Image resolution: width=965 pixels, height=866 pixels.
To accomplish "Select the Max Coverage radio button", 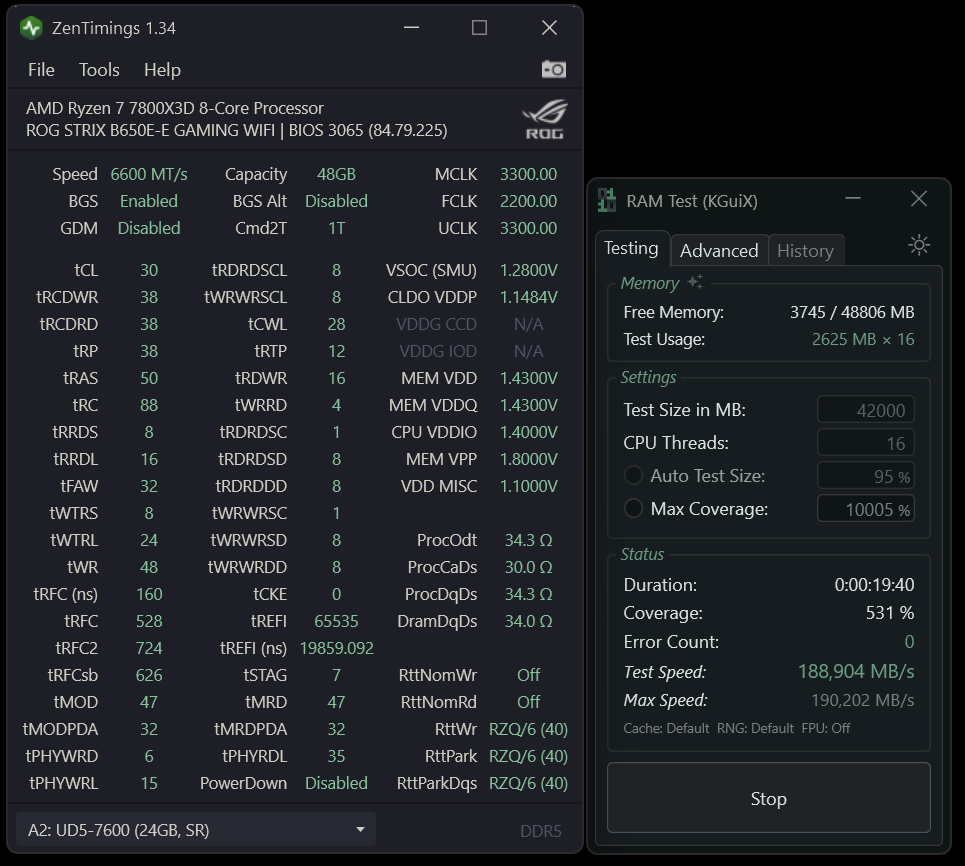I will (633, 508).
